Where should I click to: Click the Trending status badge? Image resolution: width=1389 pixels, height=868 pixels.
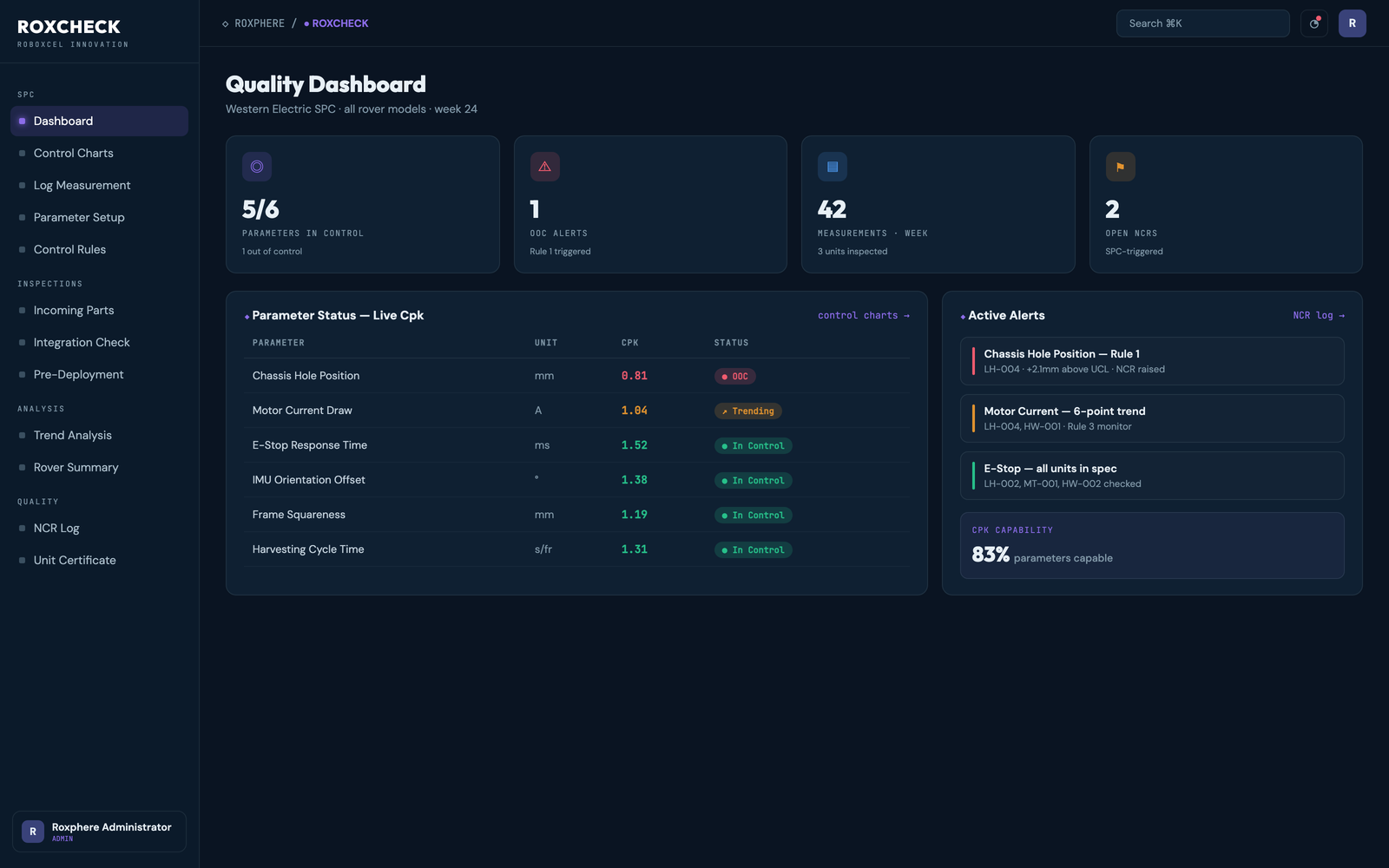pyautogui.click(x=747, y=411)
